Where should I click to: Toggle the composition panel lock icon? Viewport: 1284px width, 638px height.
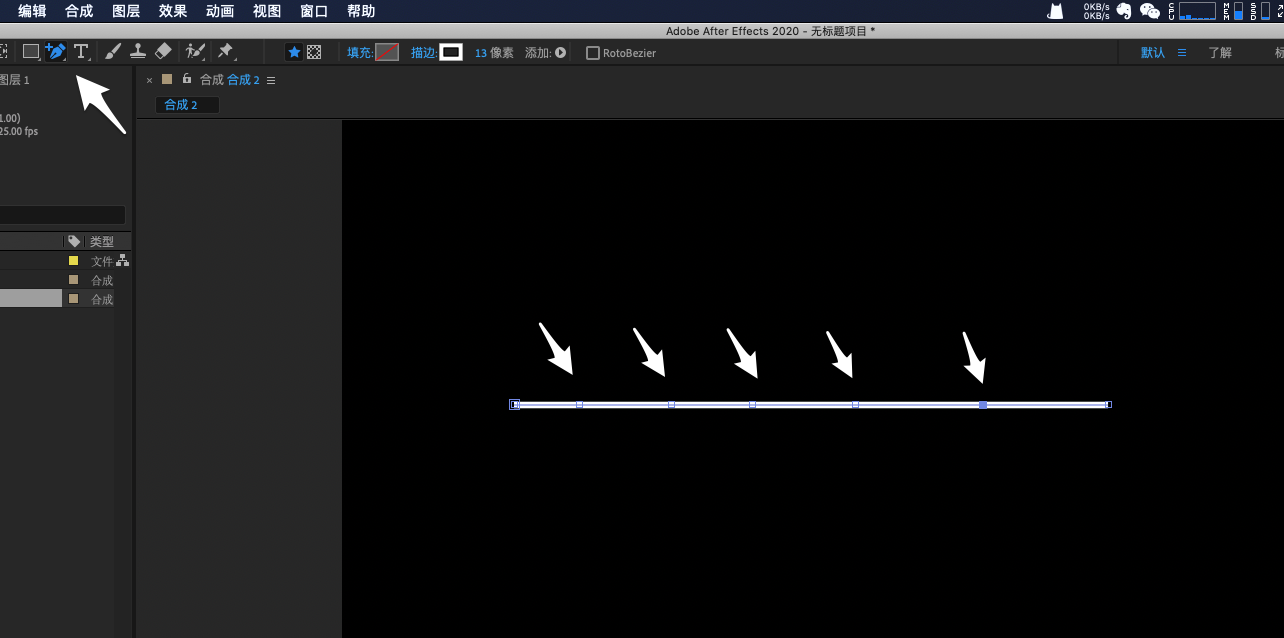click(x=186, y=79)
